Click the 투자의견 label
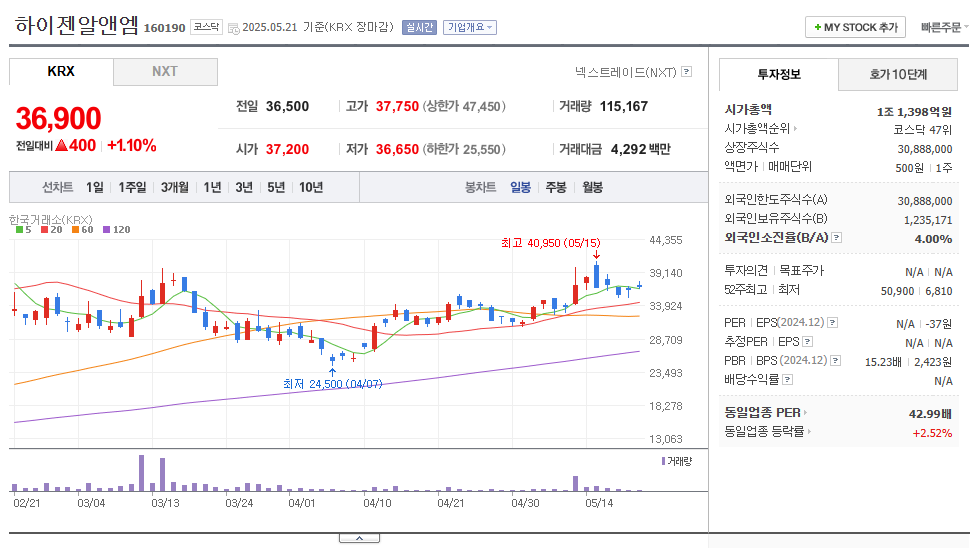The image size is (975, 548). point(746,271)
